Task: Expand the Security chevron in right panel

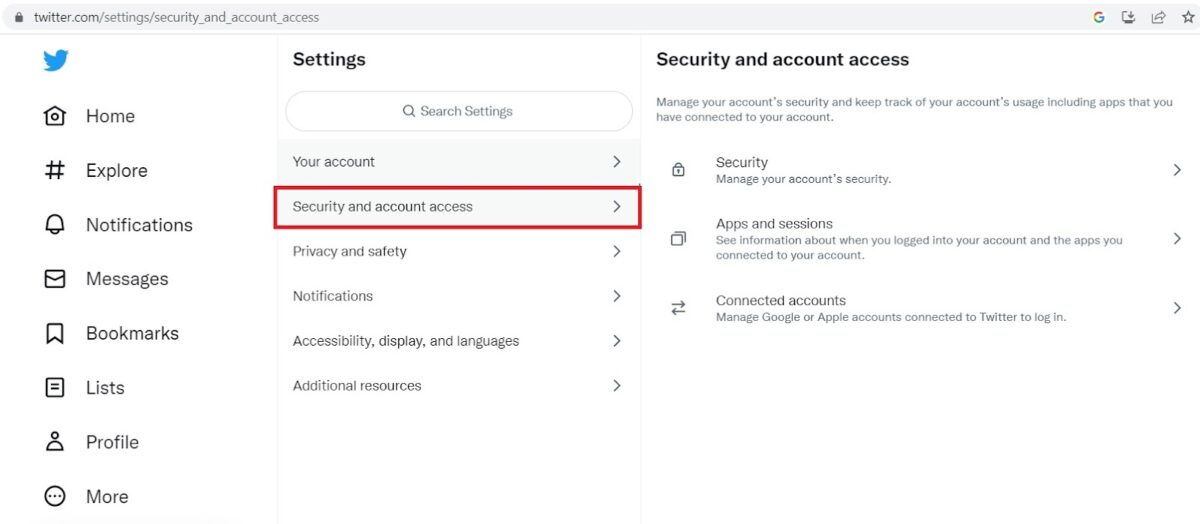Action: (1177, 170)
